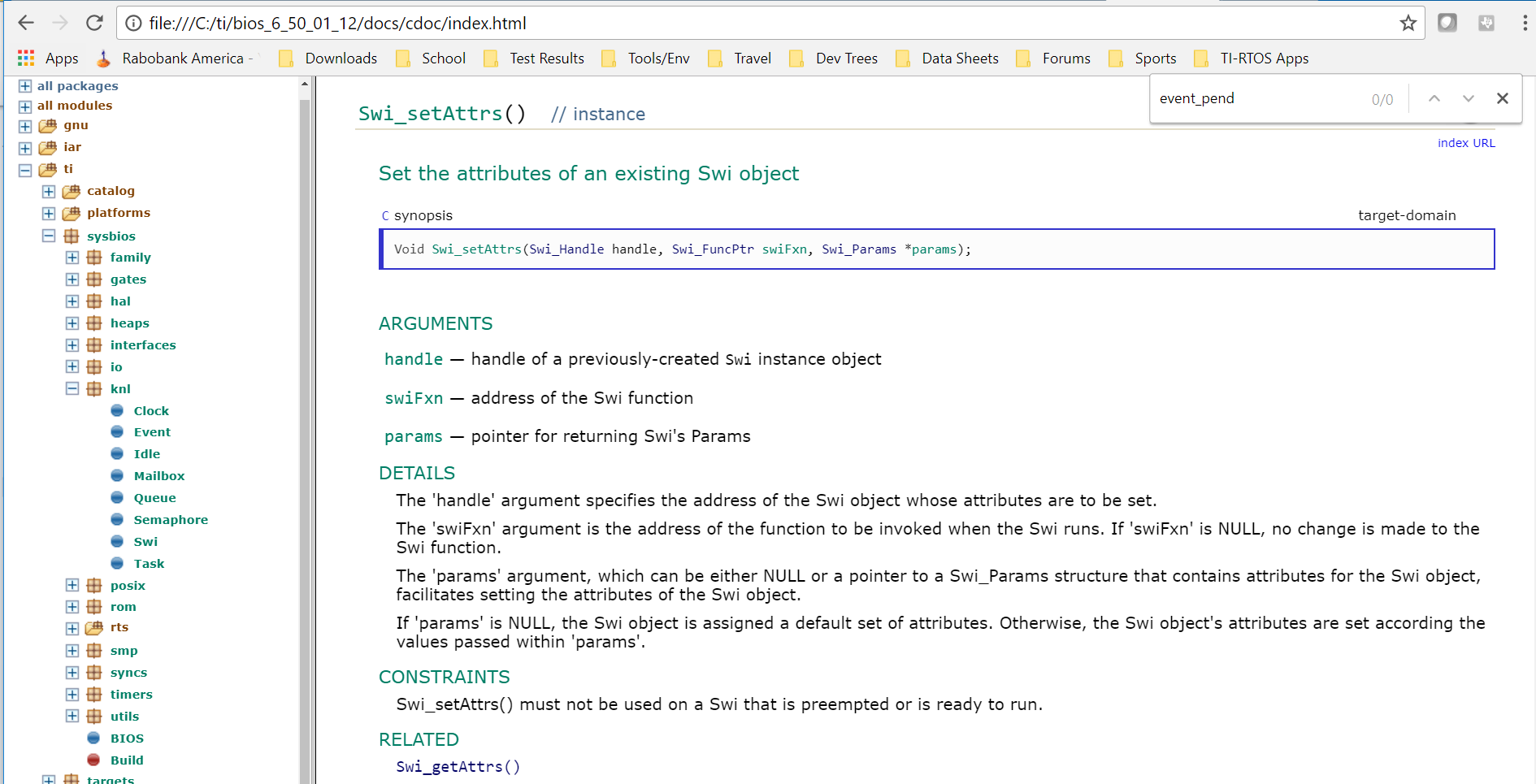The height and width of the screenshot is (784, 1536).
Task: Click Swi_Params type in the synopsis
Action: 859,249
